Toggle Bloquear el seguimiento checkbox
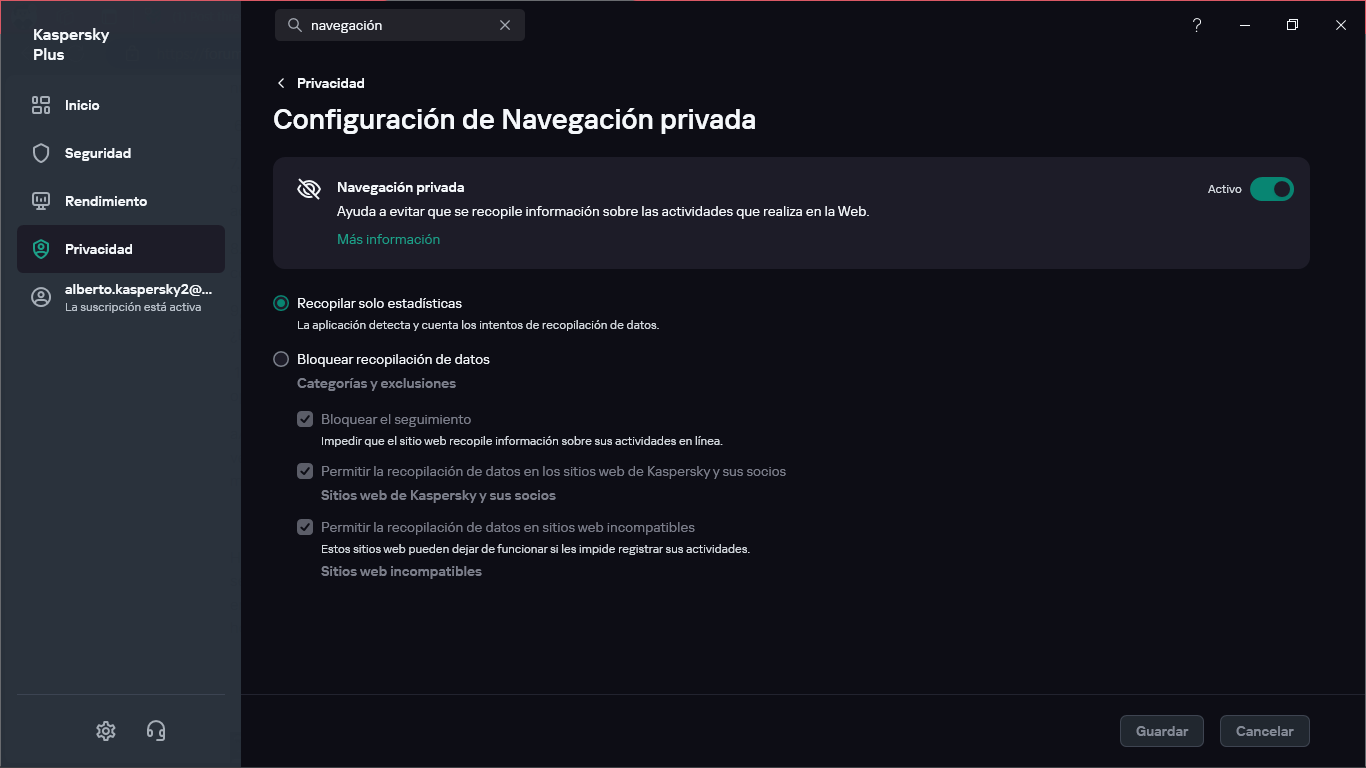Viewport: 1366px width, 768px height. click(305, 419)
